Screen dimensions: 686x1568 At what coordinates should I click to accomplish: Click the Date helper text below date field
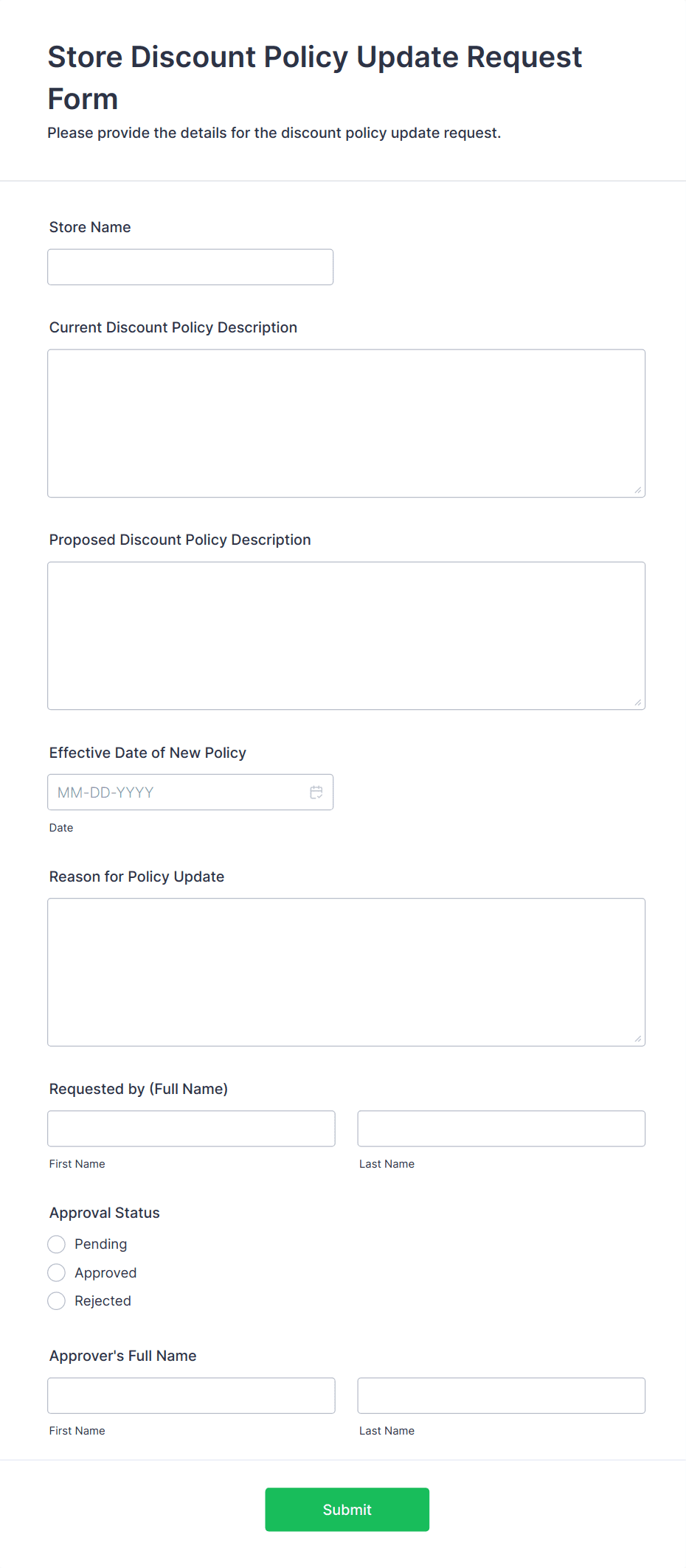point(60,827)
